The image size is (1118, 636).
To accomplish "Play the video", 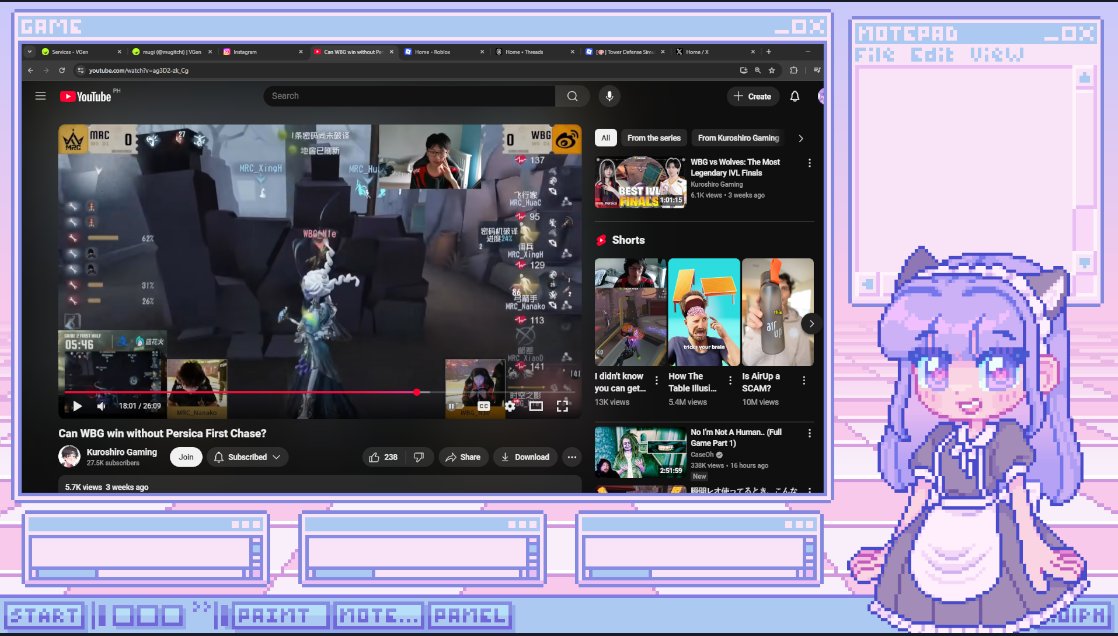I will pos(77,406).
